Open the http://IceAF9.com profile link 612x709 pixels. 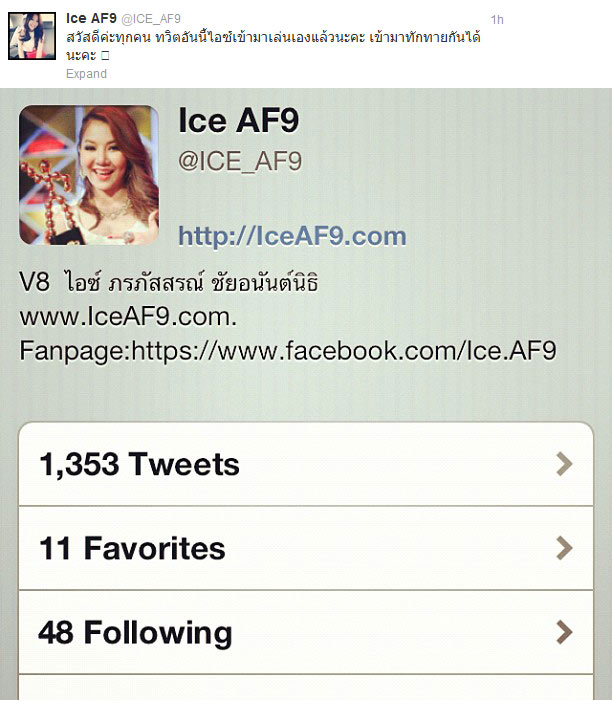click(x=292, y=236)
